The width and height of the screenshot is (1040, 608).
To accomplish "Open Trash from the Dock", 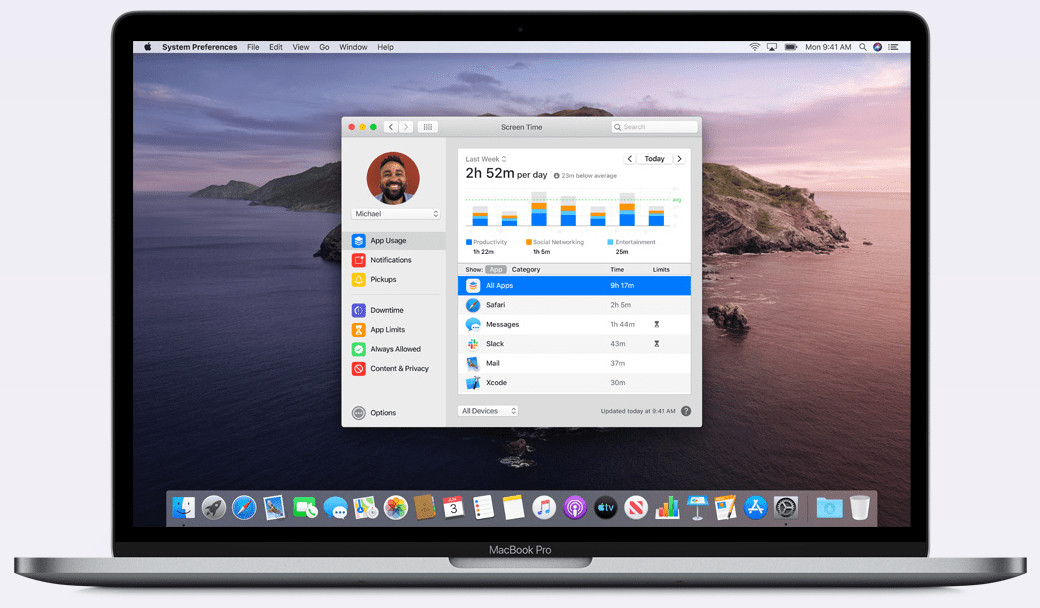I will [x=860, y=508].
